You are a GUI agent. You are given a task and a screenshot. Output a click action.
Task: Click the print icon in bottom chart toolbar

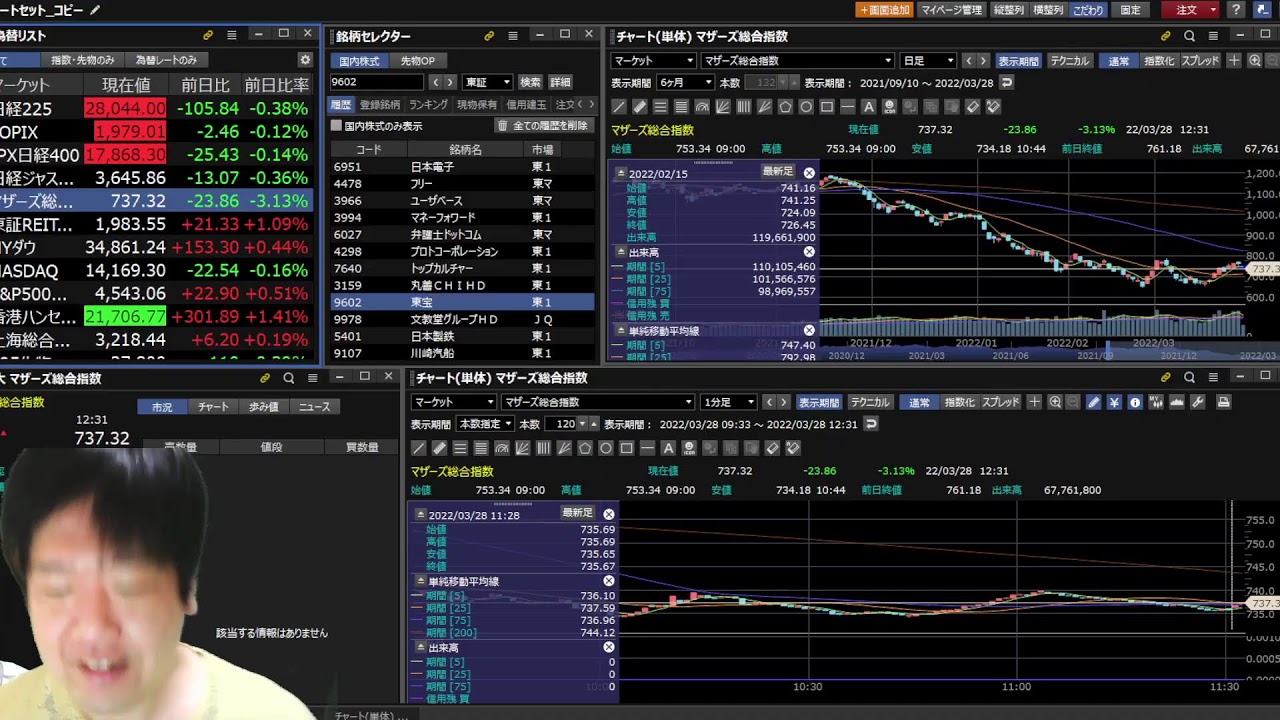[x=1222, y=403]
